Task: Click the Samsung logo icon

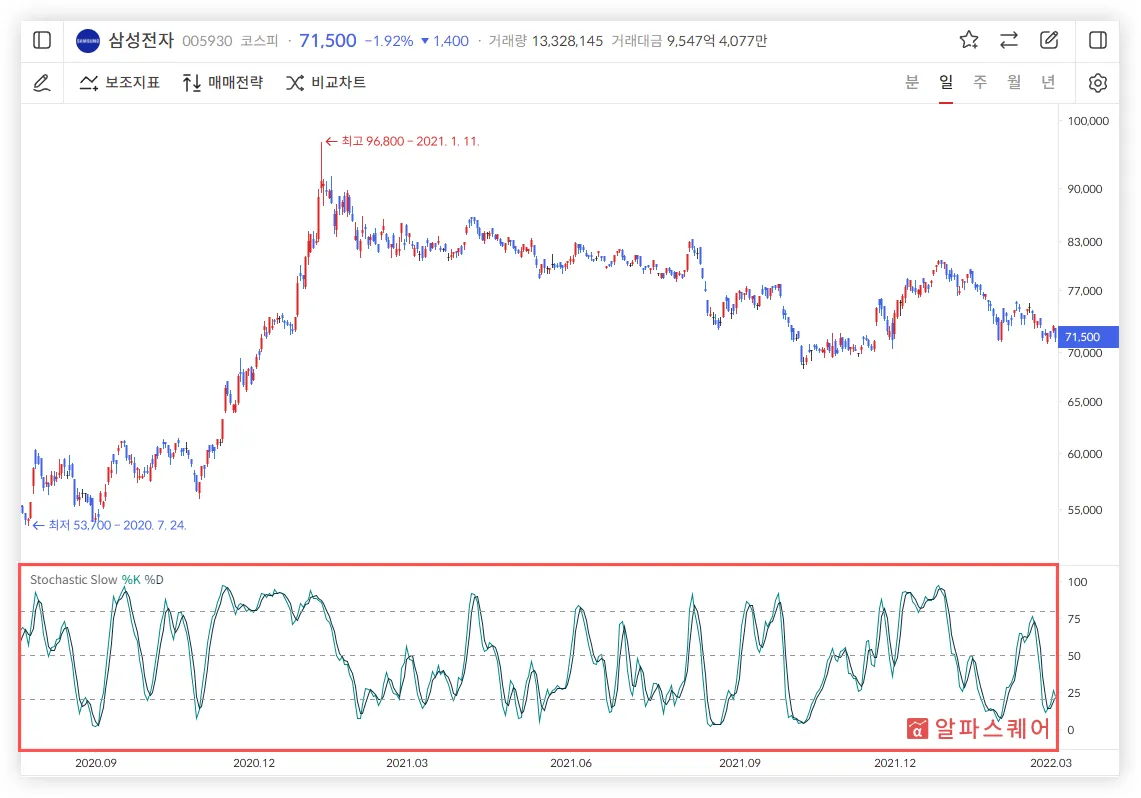Action: tap(88, 41)
